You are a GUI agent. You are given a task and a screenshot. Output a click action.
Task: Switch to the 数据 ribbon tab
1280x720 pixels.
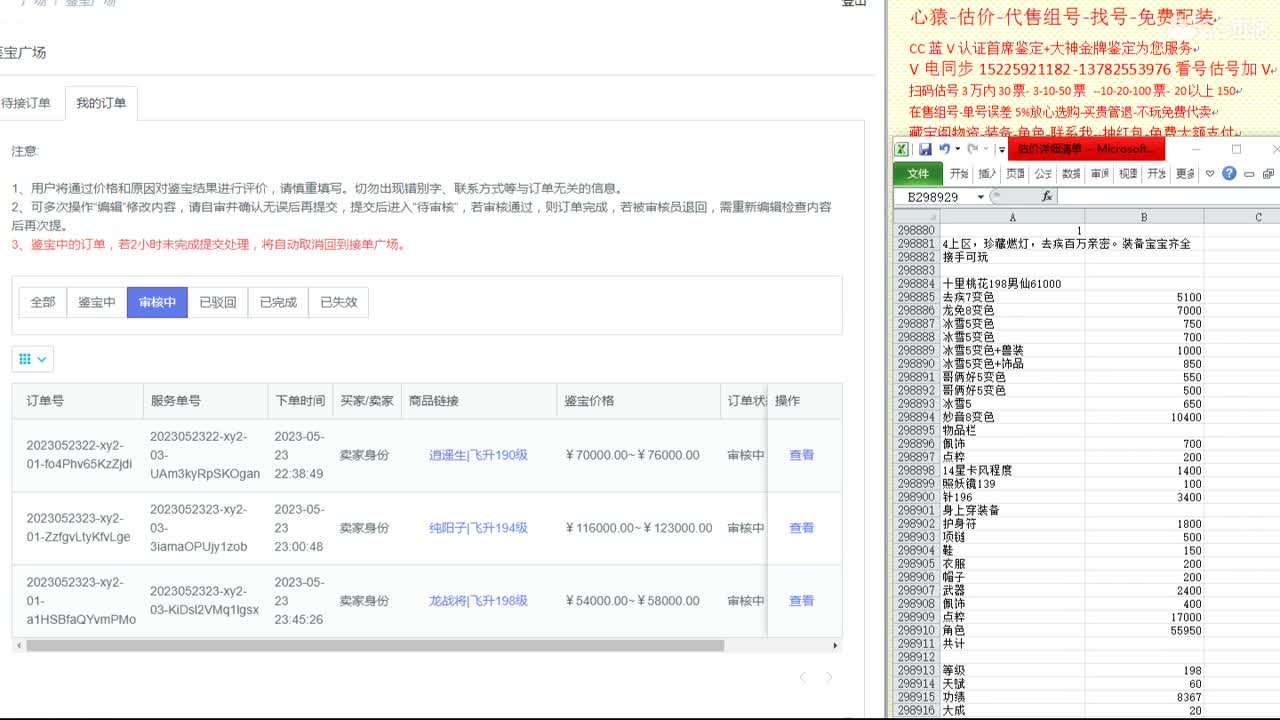[1073, 174]
